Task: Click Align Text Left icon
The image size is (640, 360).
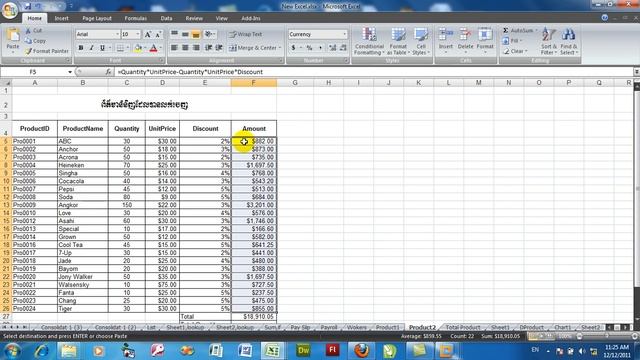Action: (x=174, y=48)
